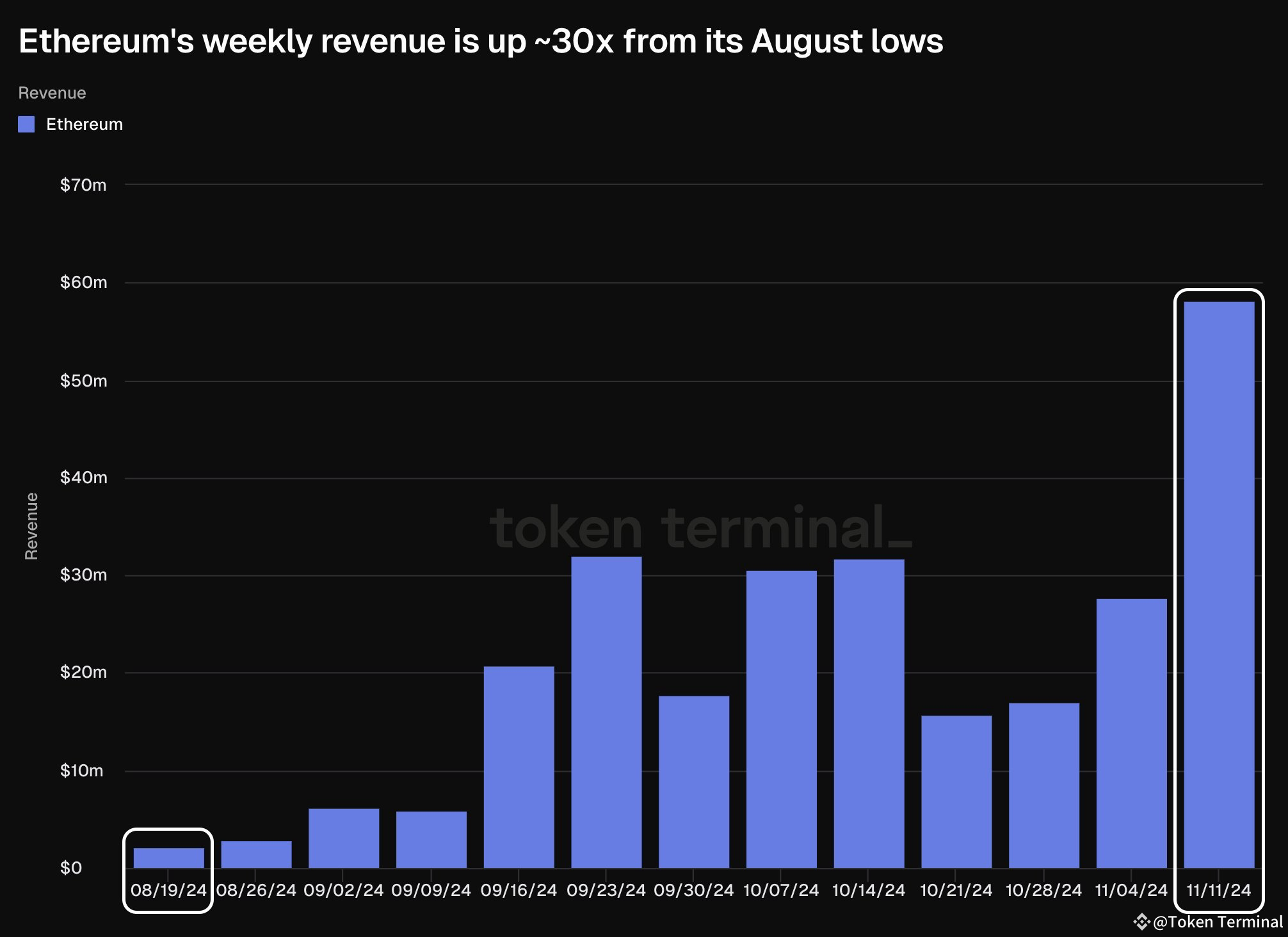Select the Revenue label above the legend
This screenshot has height=937, width=1288.
[x=52, y=93]
